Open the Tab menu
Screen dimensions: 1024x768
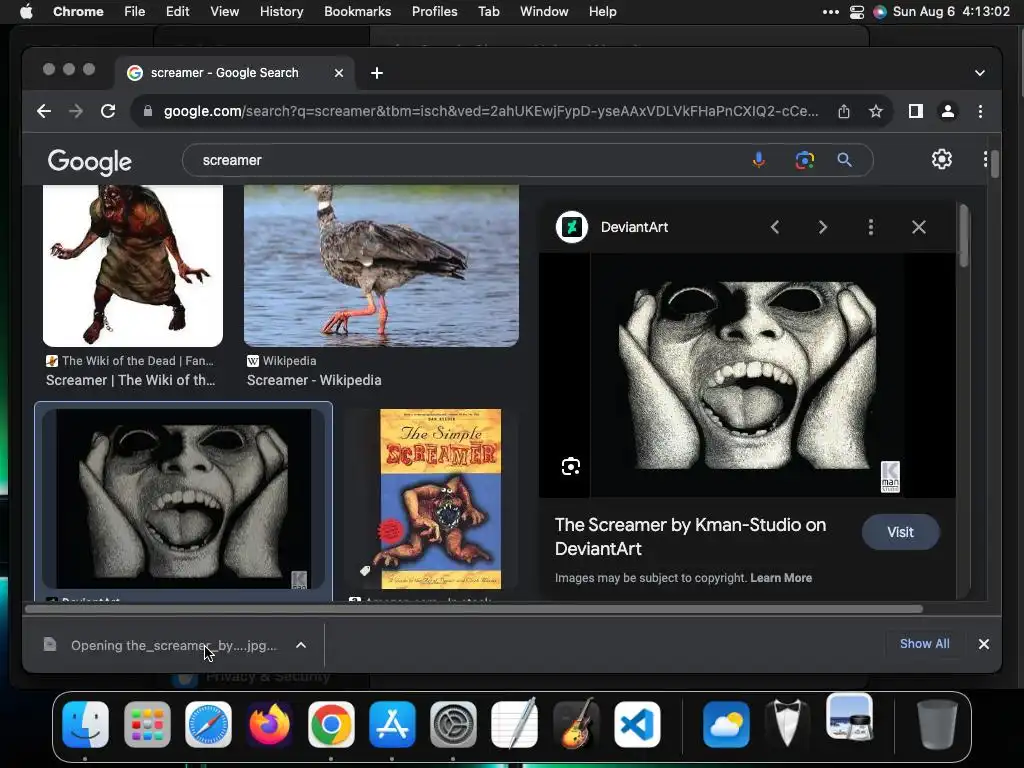488,12
